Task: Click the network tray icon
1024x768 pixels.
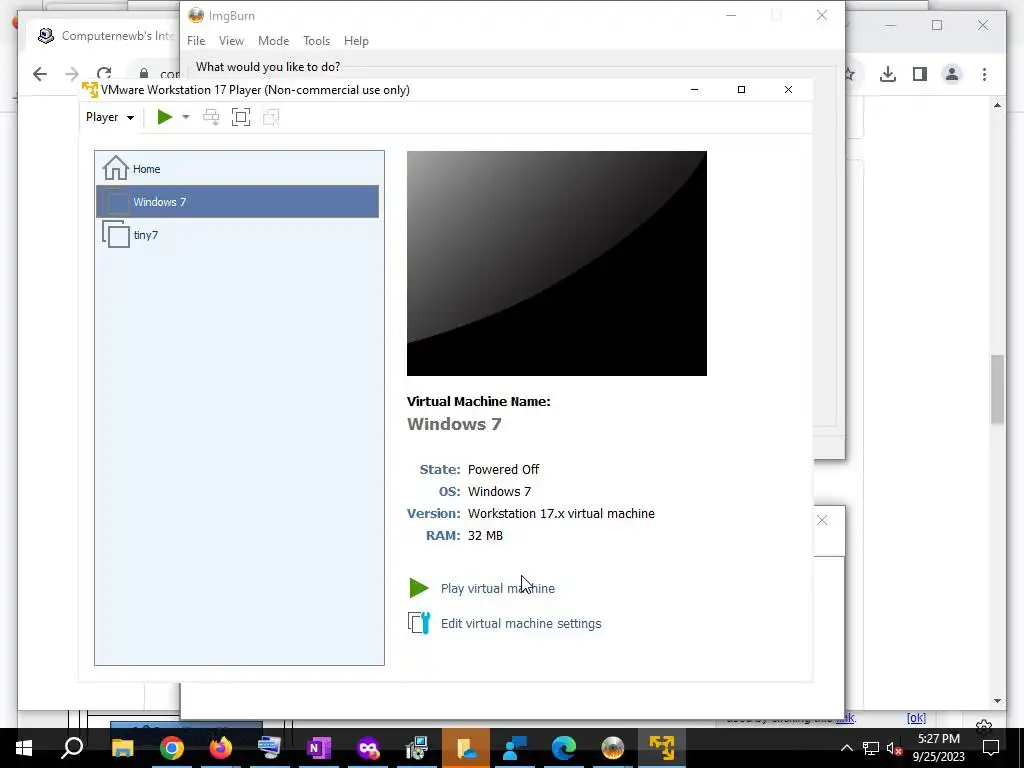Action: coord(871,748)
